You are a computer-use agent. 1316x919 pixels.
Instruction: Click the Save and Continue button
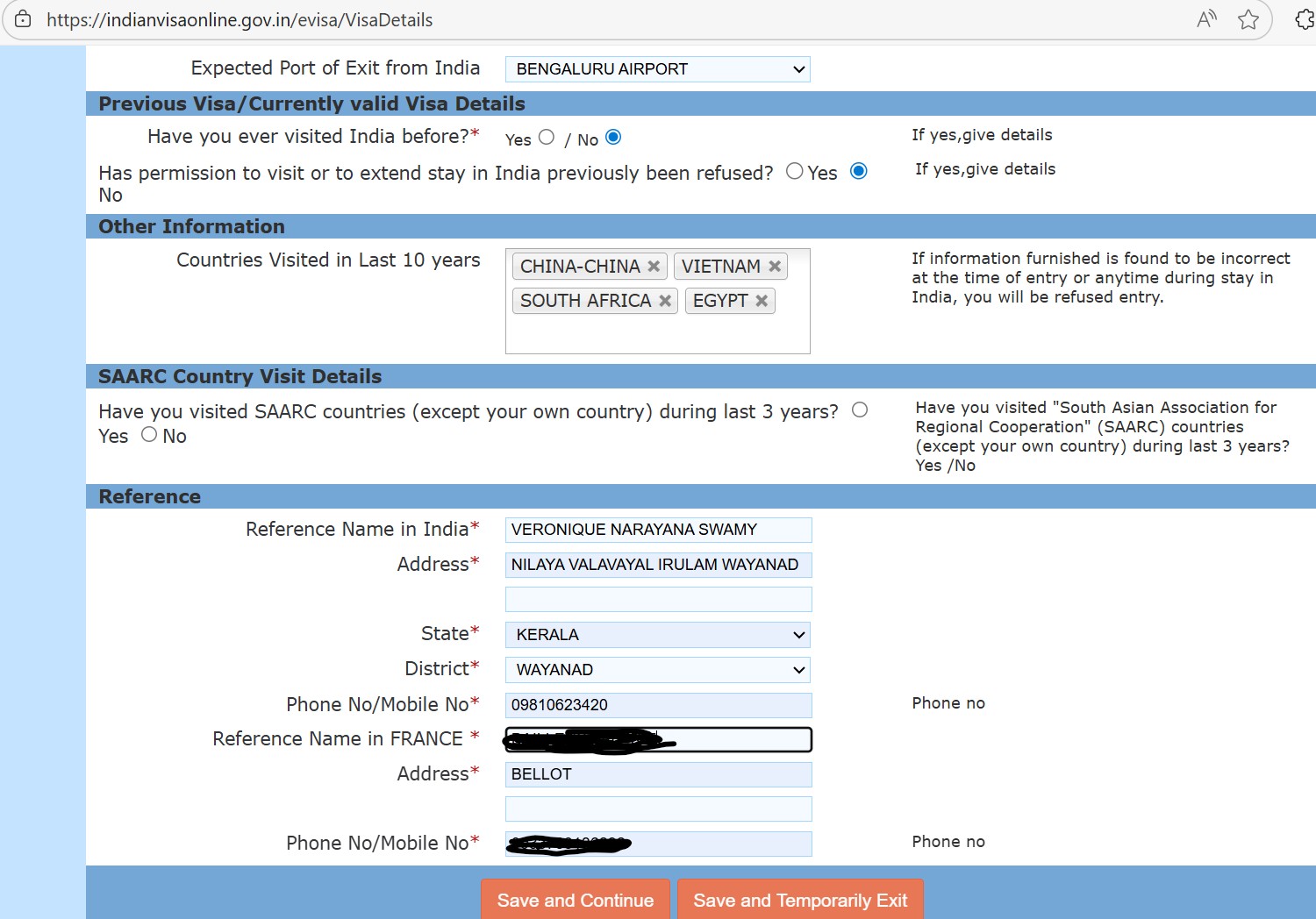pos(575,900)
